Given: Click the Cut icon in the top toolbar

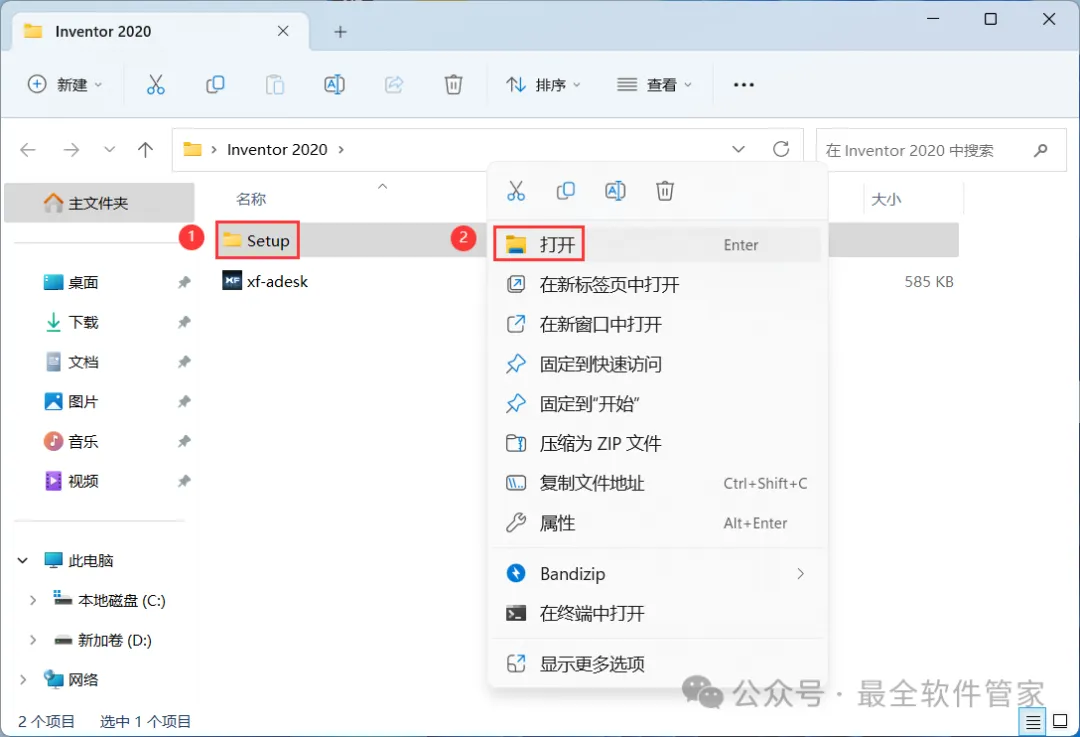Looking at the screenshot, I should (156, 85).
